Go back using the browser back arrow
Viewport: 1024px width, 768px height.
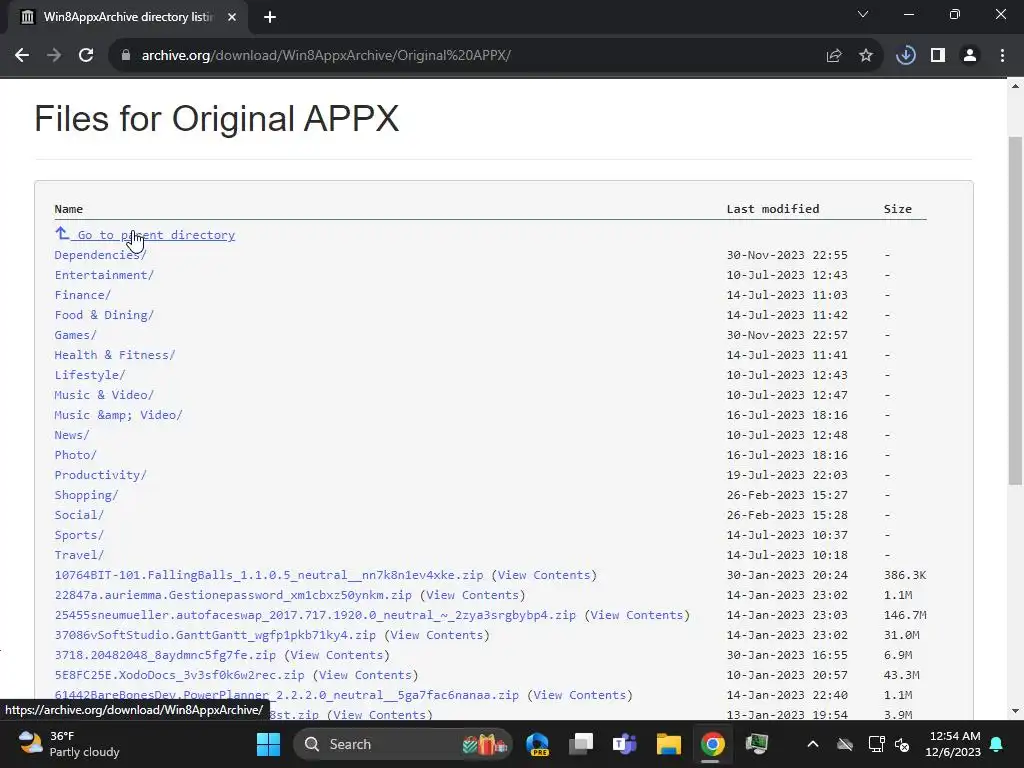point(22,56)
